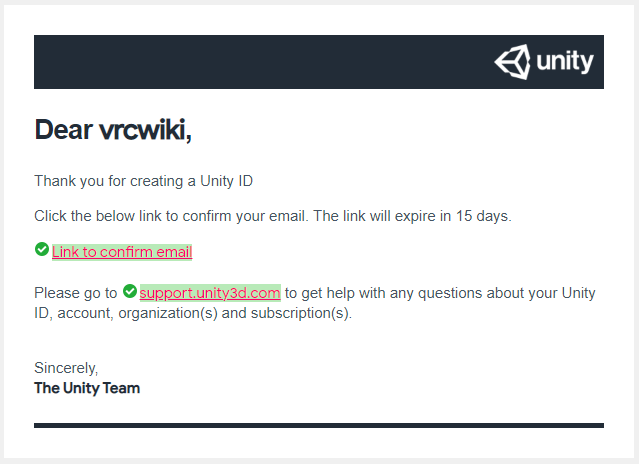
Task: Click the unity wordmark in header
Action: point(565,62)
